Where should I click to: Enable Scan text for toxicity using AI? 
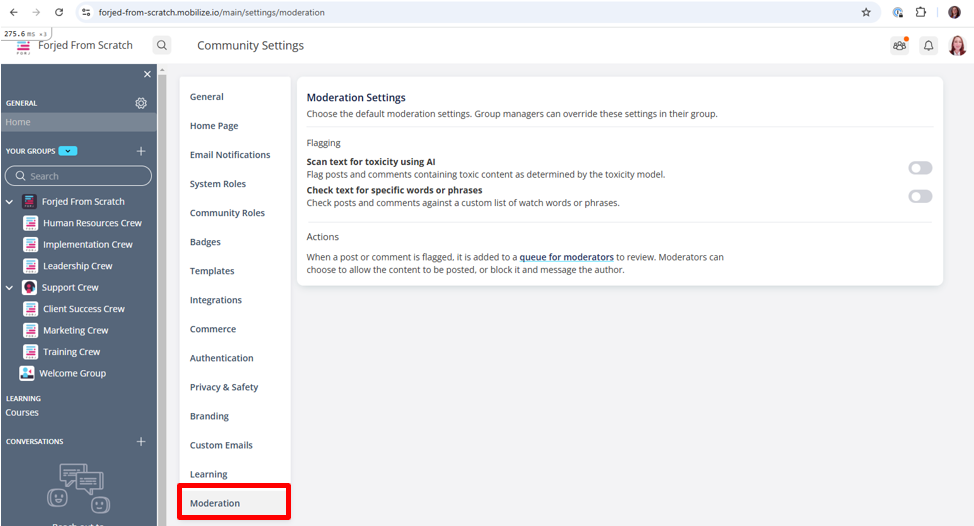[x=920, y=168]
